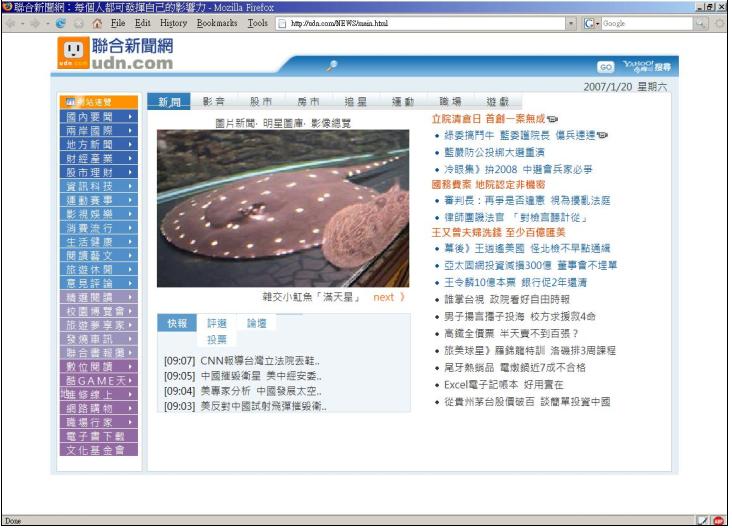
Task: Click the red adblock icon in status bar
Action: [719, 521]
